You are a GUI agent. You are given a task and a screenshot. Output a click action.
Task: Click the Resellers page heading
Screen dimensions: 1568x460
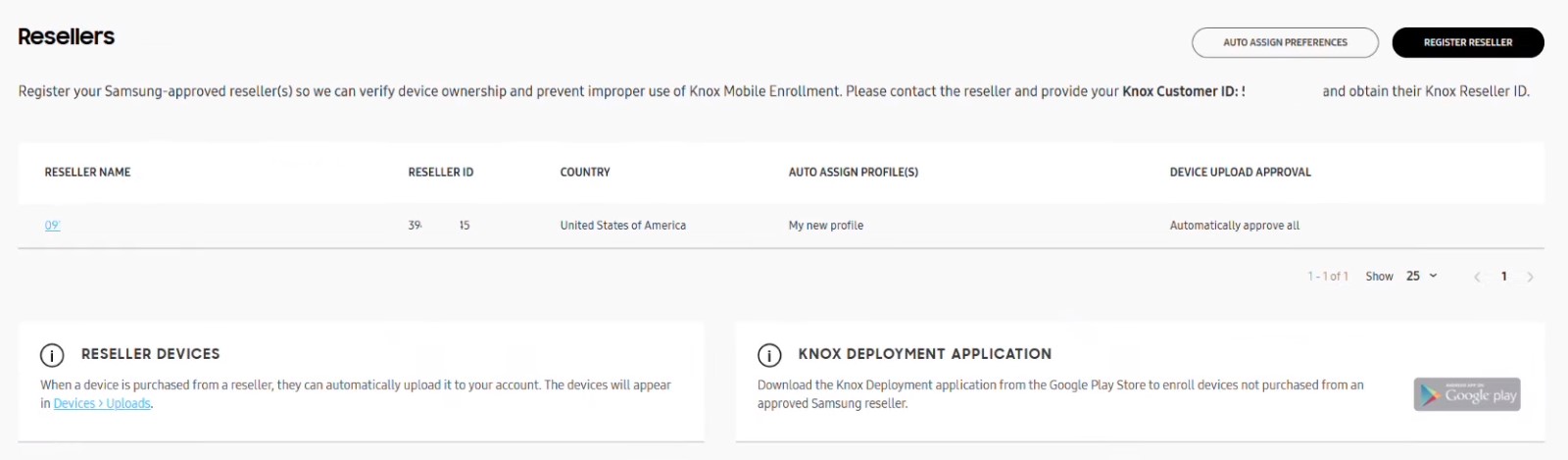coord(66,36)
